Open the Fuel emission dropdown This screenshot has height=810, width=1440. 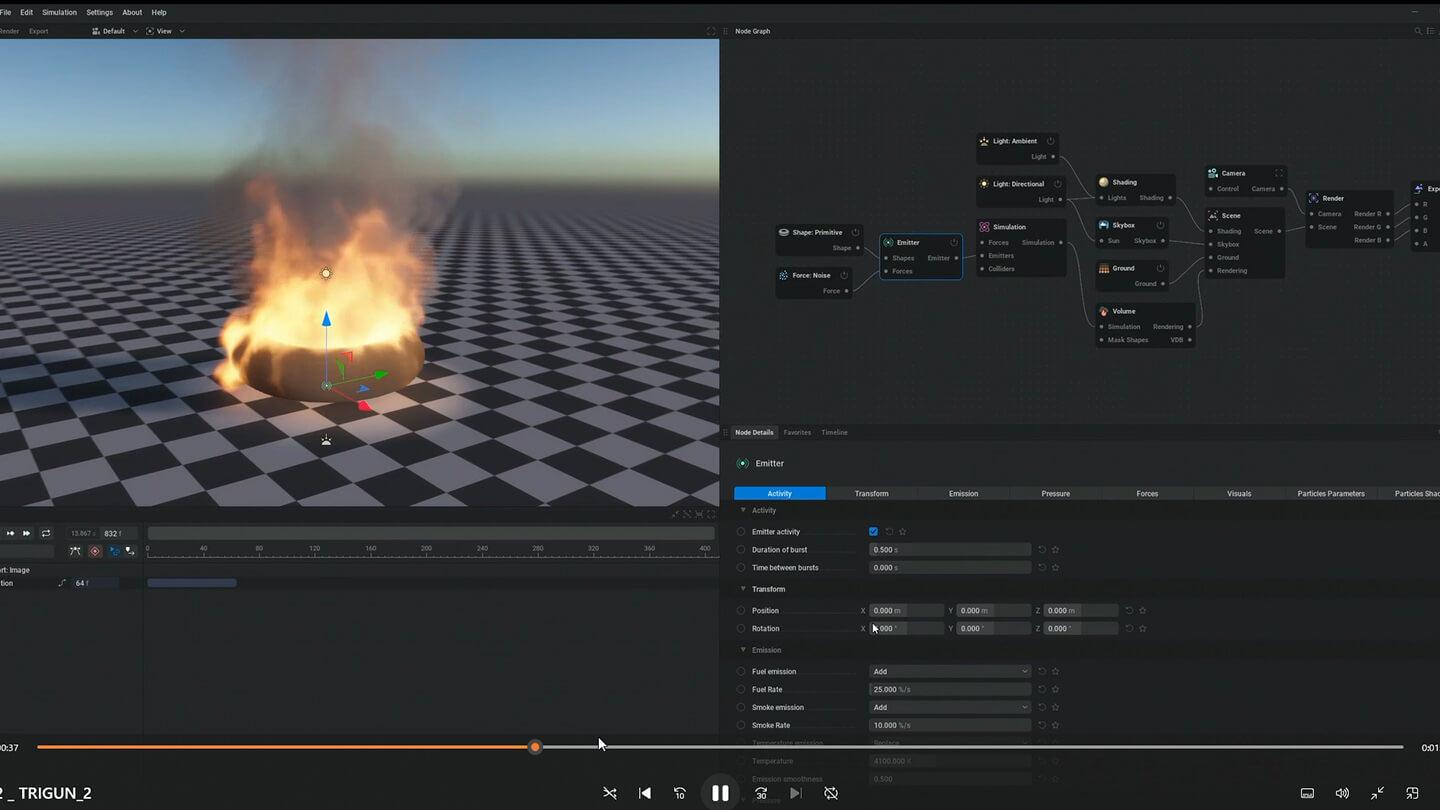[950, 672]
